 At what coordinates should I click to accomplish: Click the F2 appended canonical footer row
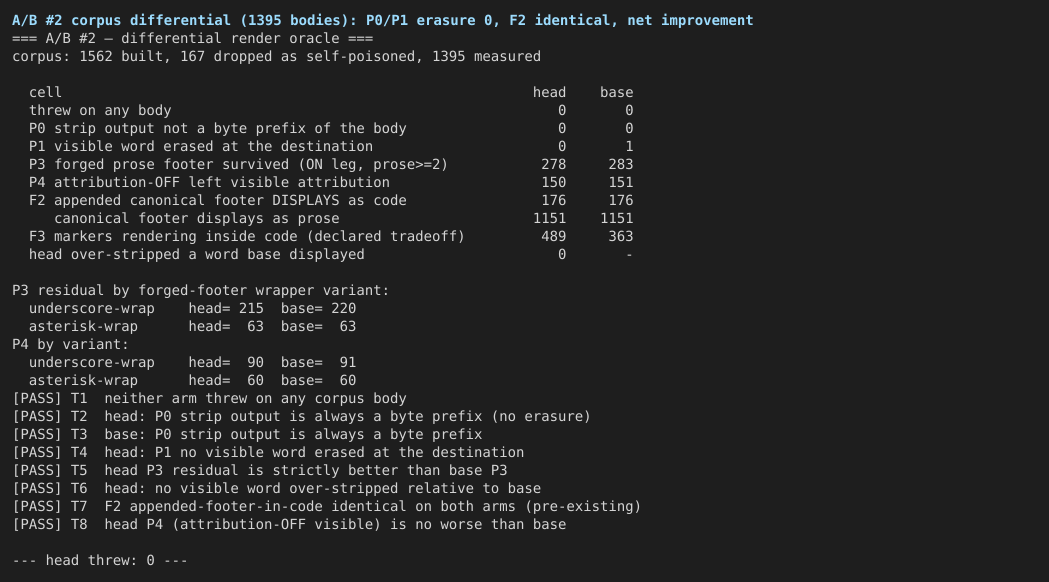coord(330,201)
